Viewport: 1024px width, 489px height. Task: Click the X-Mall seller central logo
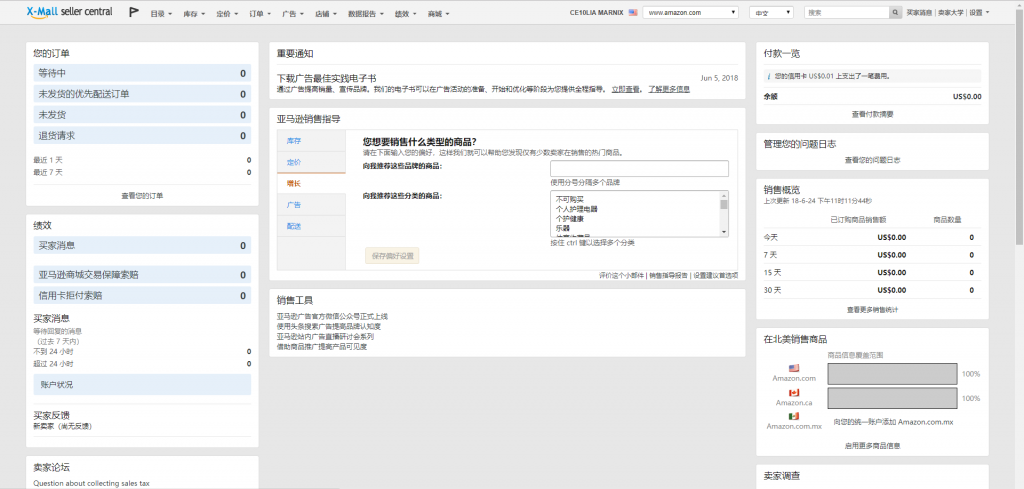[x=69, y=12]
